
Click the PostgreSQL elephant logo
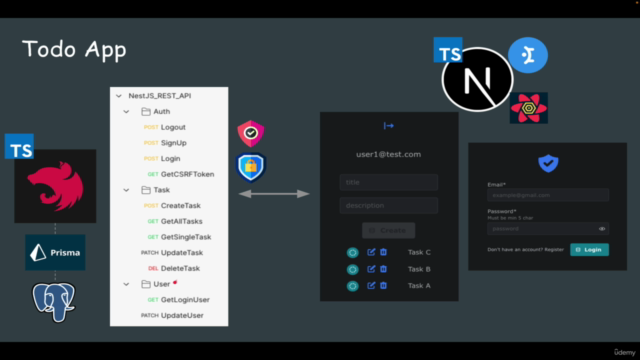54,302
